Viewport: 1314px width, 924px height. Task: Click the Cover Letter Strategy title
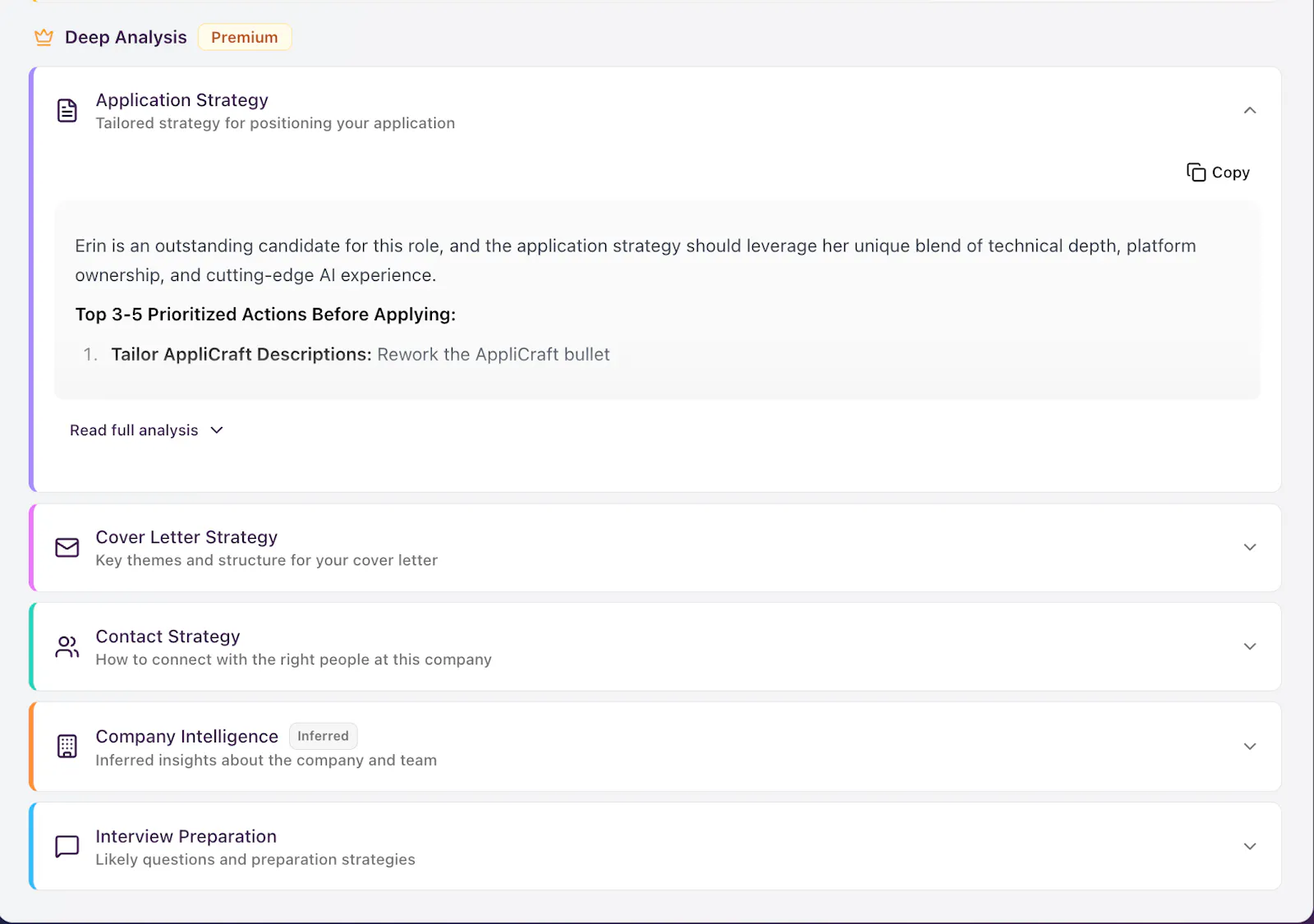186,537
